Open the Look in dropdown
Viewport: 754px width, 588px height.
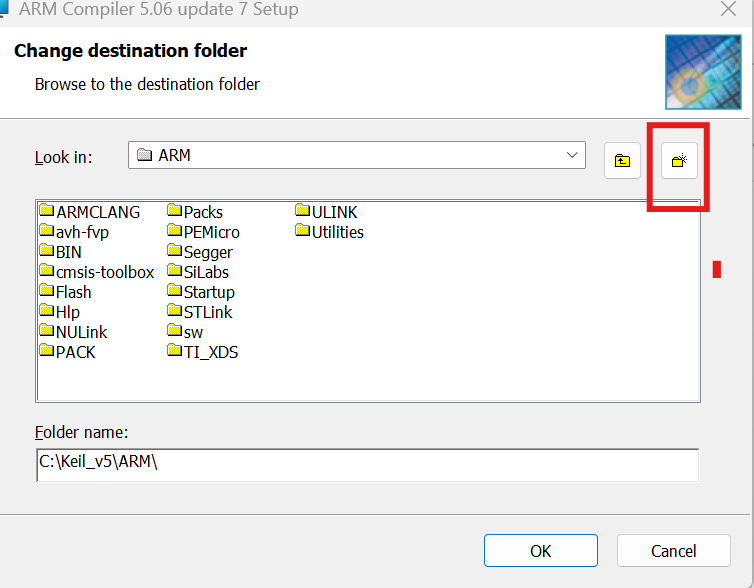[x=357, y=155]
